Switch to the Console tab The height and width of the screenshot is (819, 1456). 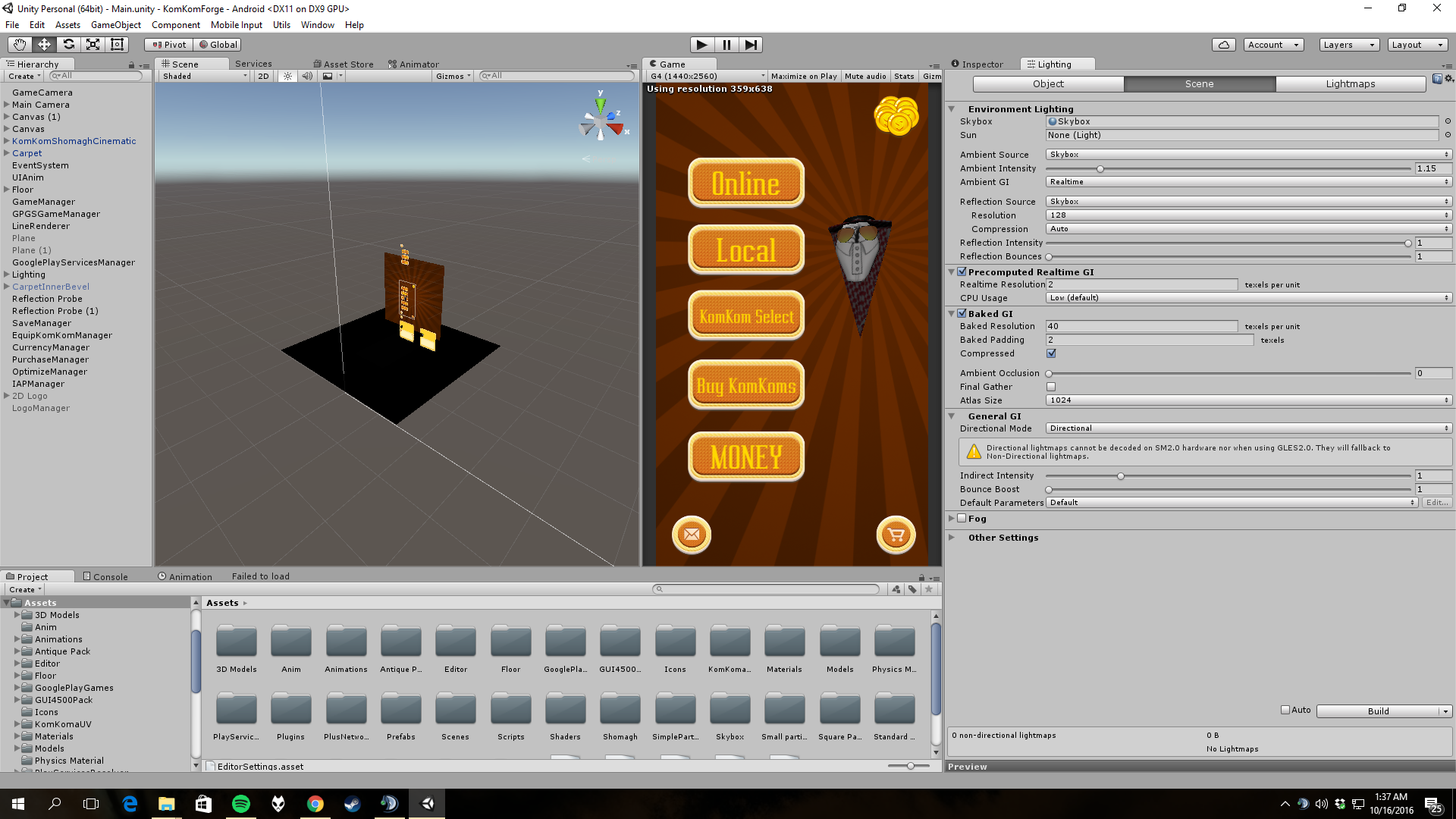point(105,577)
